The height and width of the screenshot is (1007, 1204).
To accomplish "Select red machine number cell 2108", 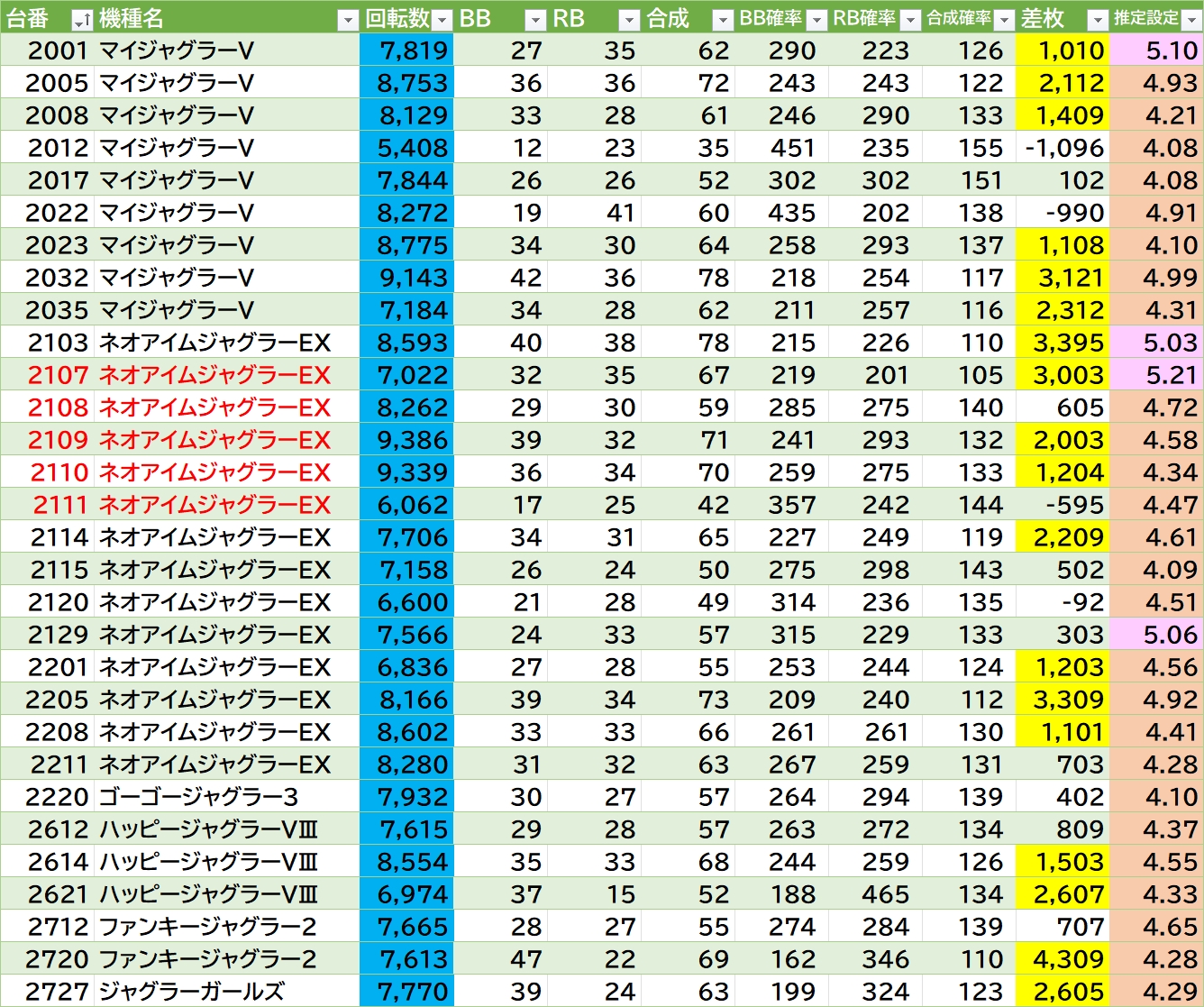I will click(x=47, y=407).
